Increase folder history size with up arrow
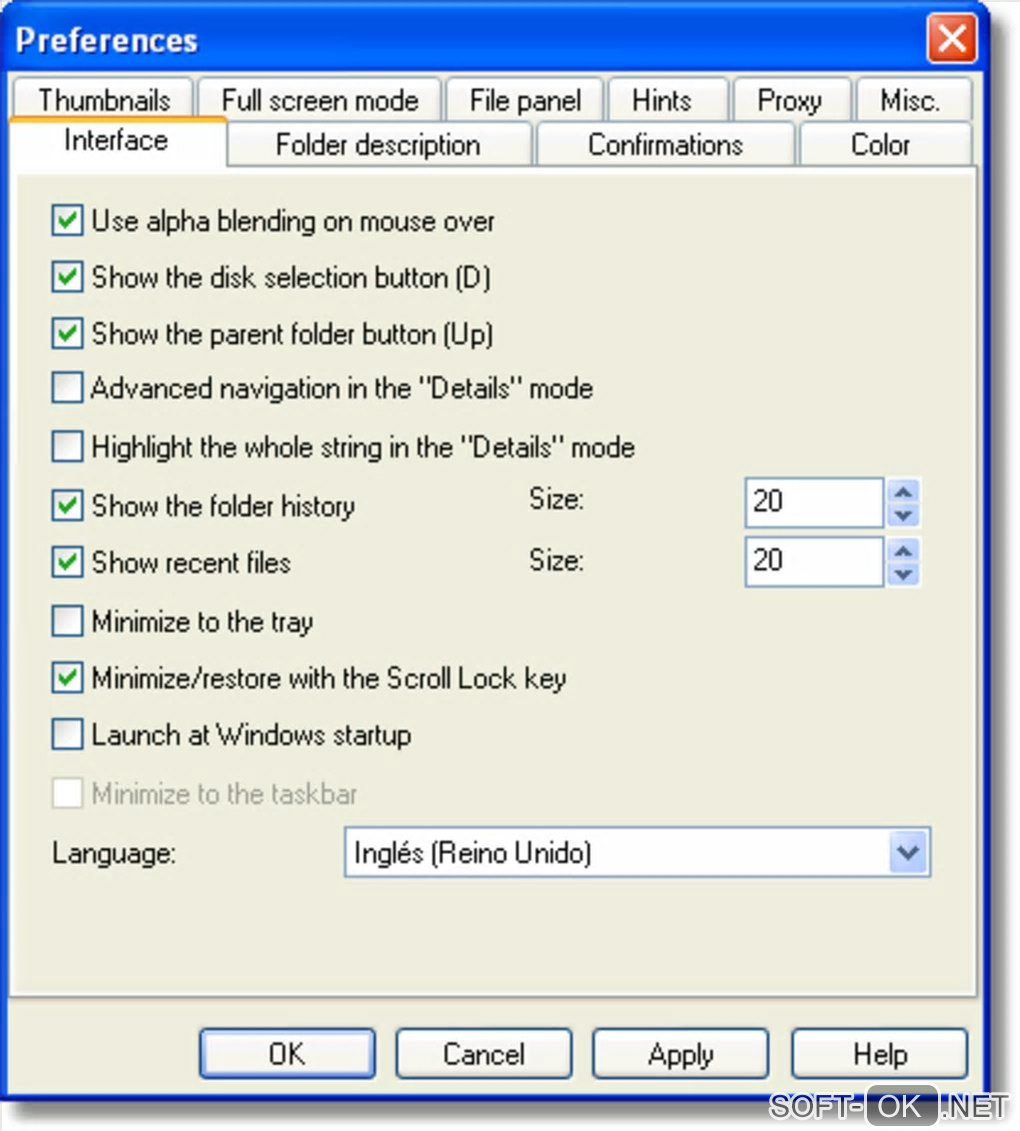Viewport: 1020px width, 1131px height. pos(904,492)
